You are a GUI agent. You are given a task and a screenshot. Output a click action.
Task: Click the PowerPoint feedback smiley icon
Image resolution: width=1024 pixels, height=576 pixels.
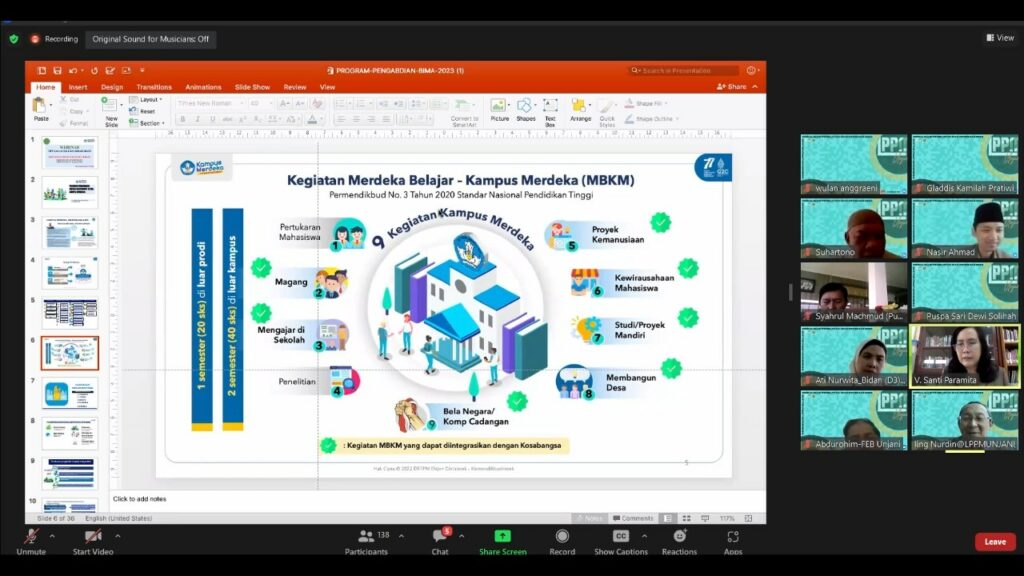(751, 71)
